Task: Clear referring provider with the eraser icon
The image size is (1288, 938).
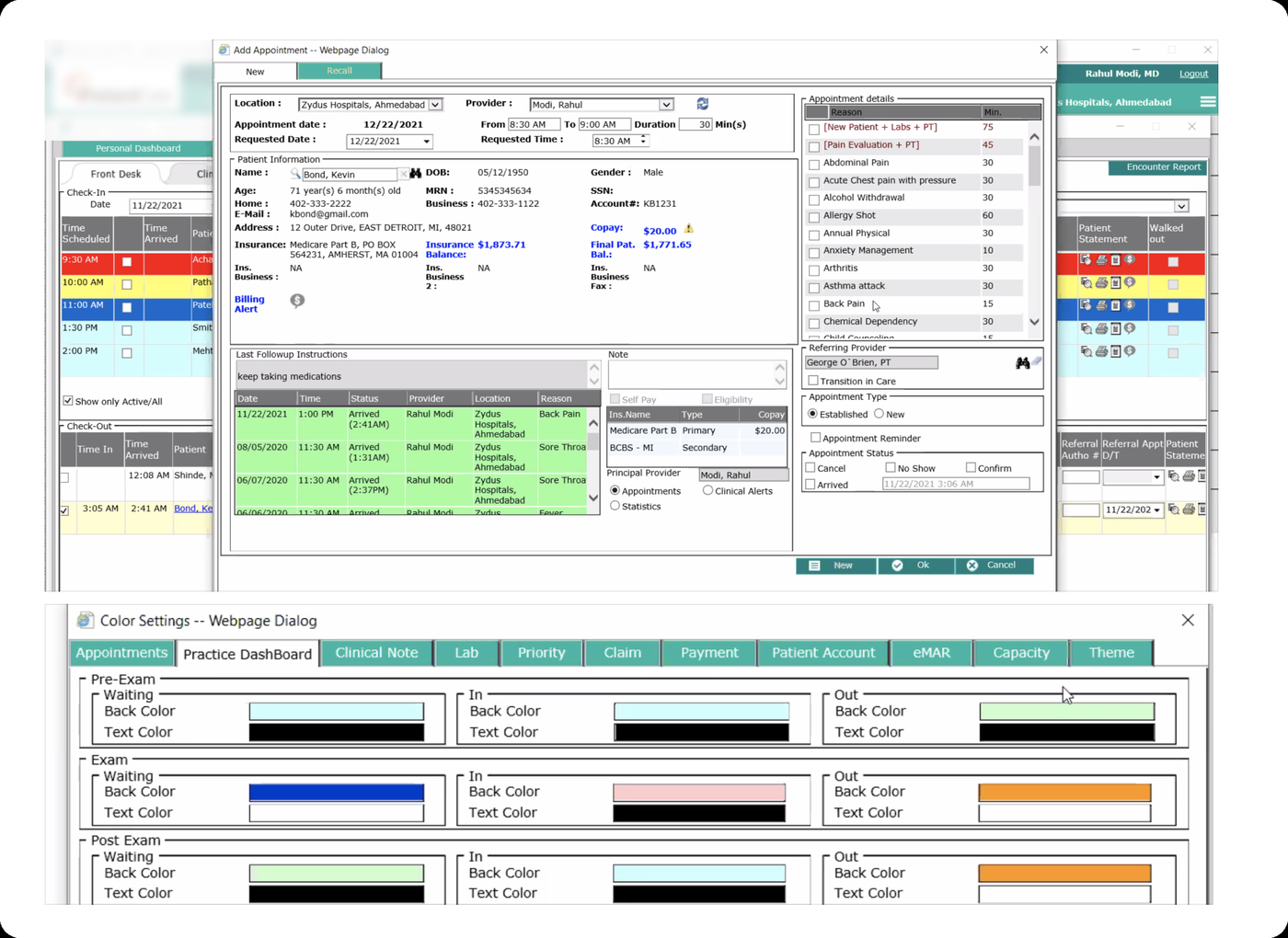Action: (1037, 361)
